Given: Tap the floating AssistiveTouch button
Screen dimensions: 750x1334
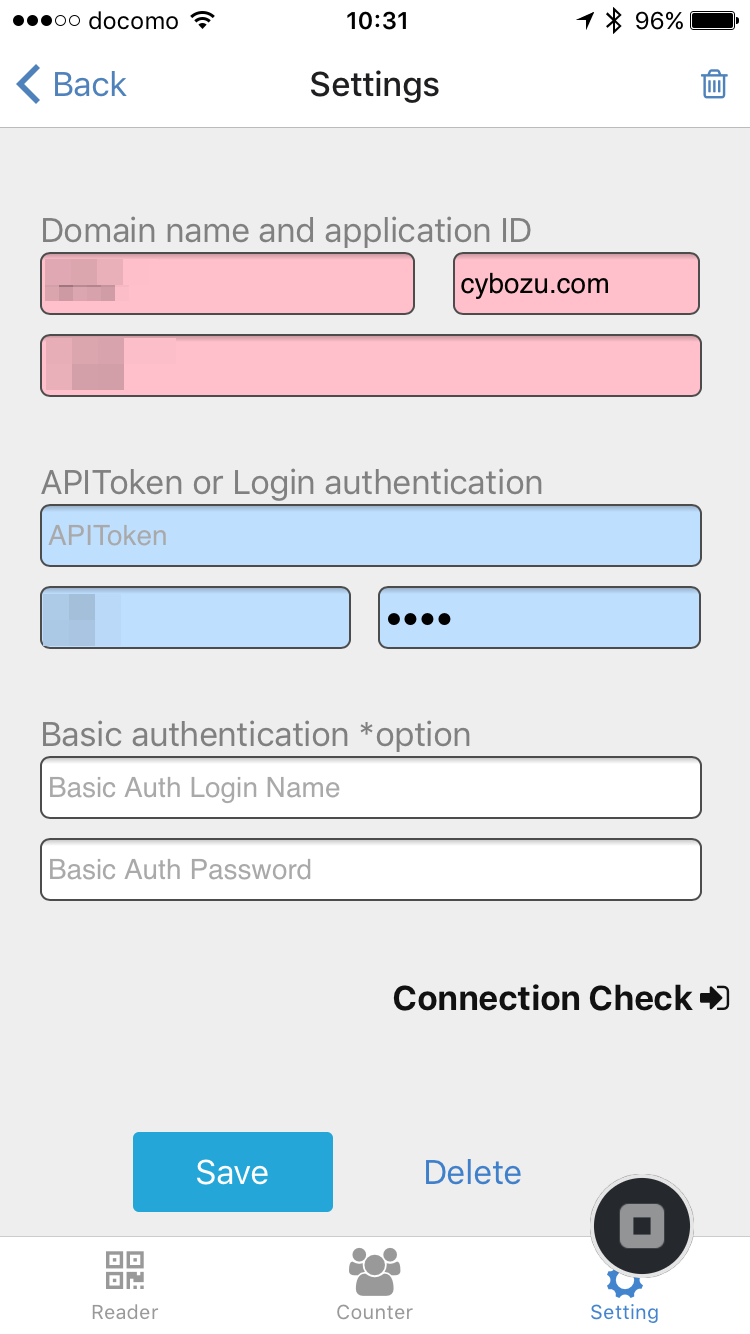Looking at the screenshot, I should (x=641, y=1225).
